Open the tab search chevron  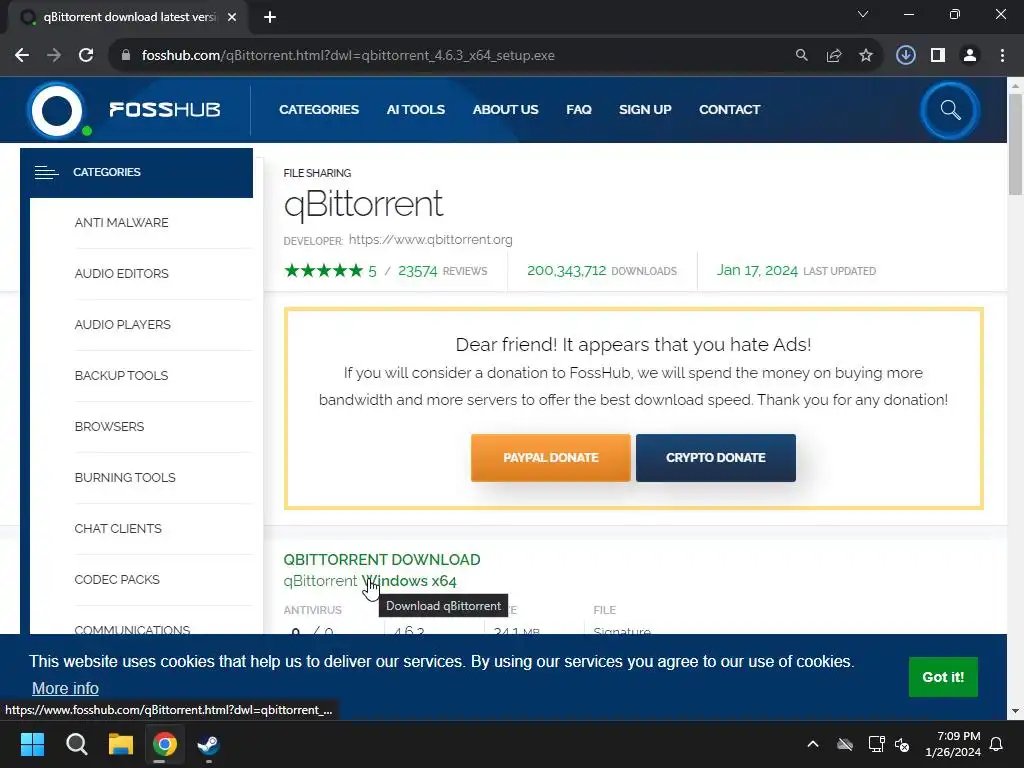coord(863,14)
